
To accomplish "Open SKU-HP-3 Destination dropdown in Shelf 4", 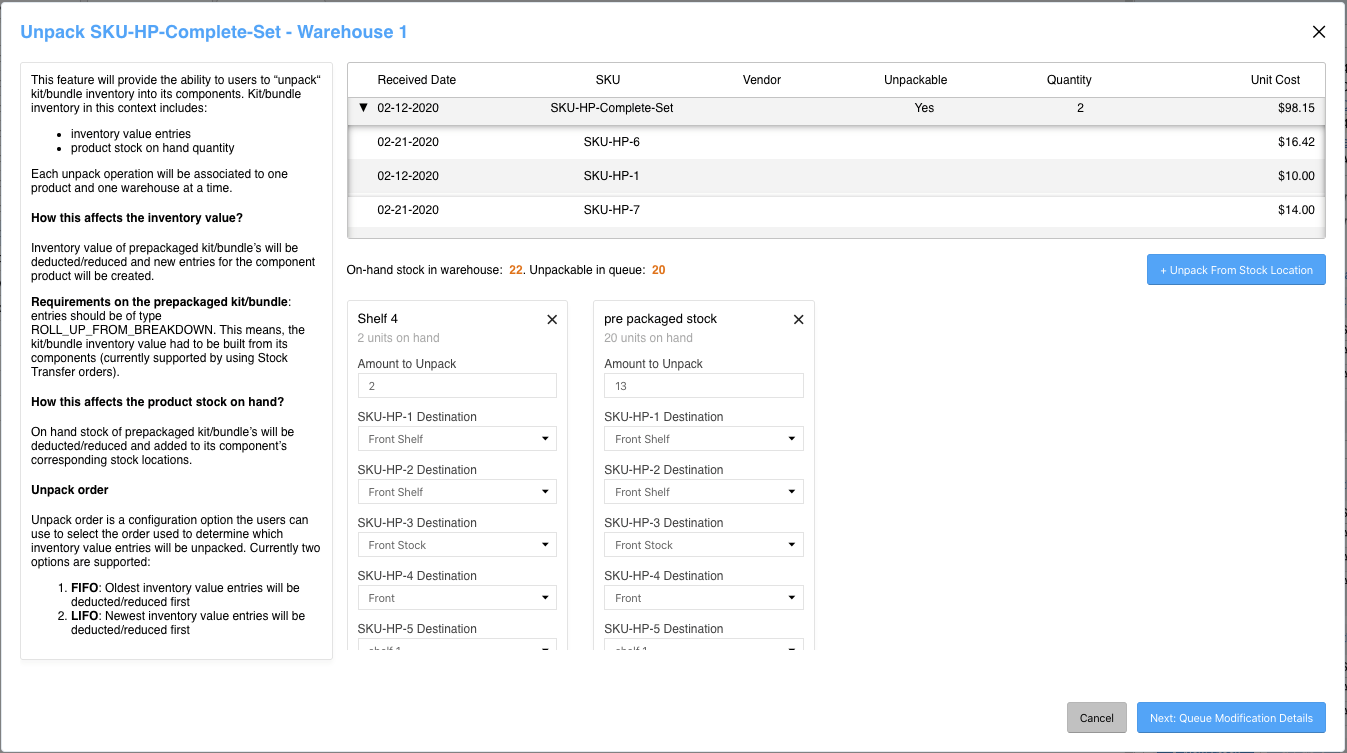I will click(457, 544).
